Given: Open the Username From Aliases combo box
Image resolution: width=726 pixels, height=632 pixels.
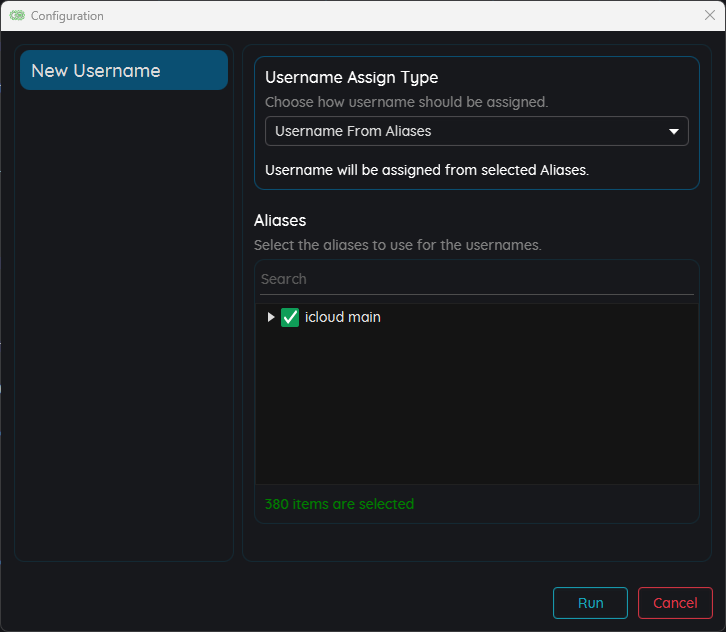Looking at the screenshot, I should pyautogui.click(x=465, y=131).
